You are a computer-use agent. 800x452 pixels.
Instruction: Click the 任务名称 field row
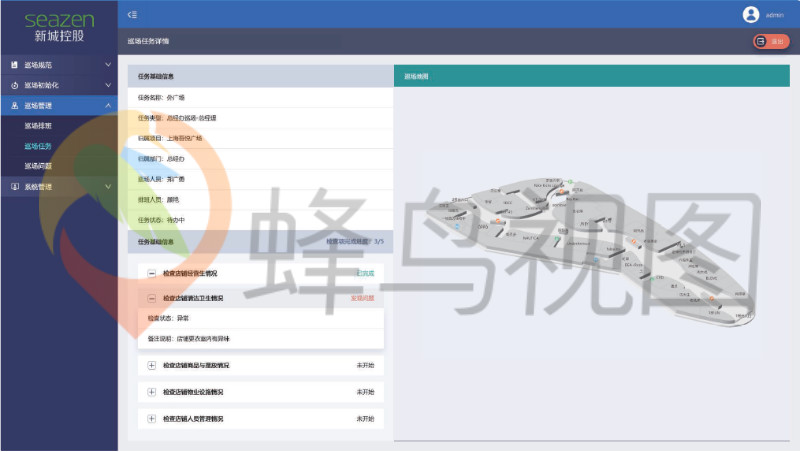260,97
